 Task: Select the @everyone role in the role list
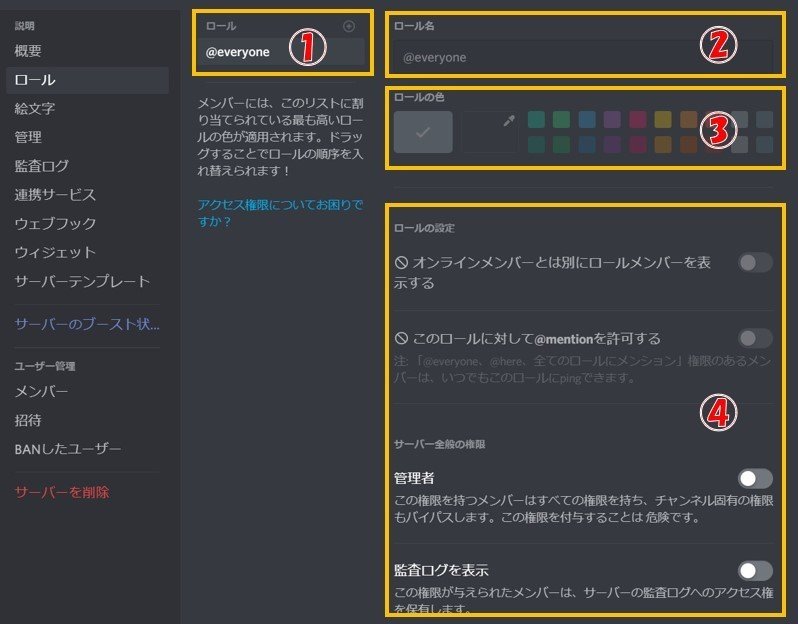click(x=281, y=52)
